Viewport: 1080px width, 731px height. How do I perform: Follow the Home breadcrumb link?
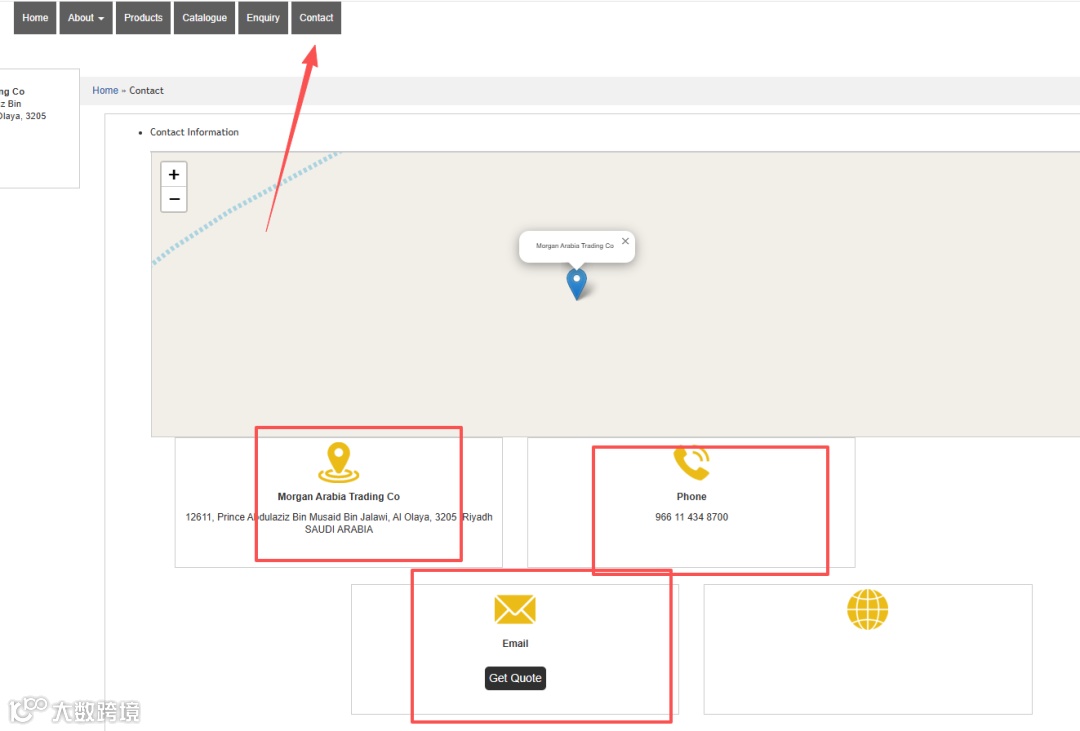coord(105,90)
